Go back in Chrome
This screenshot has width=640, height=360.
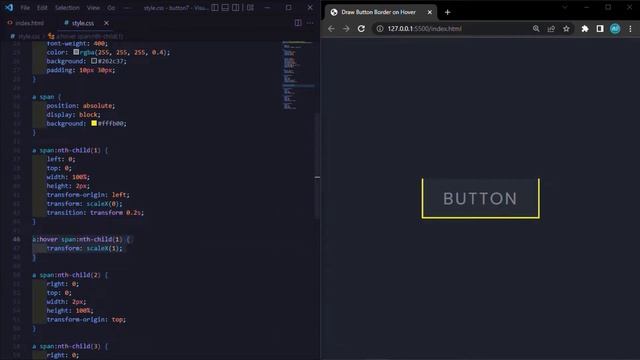331,29
